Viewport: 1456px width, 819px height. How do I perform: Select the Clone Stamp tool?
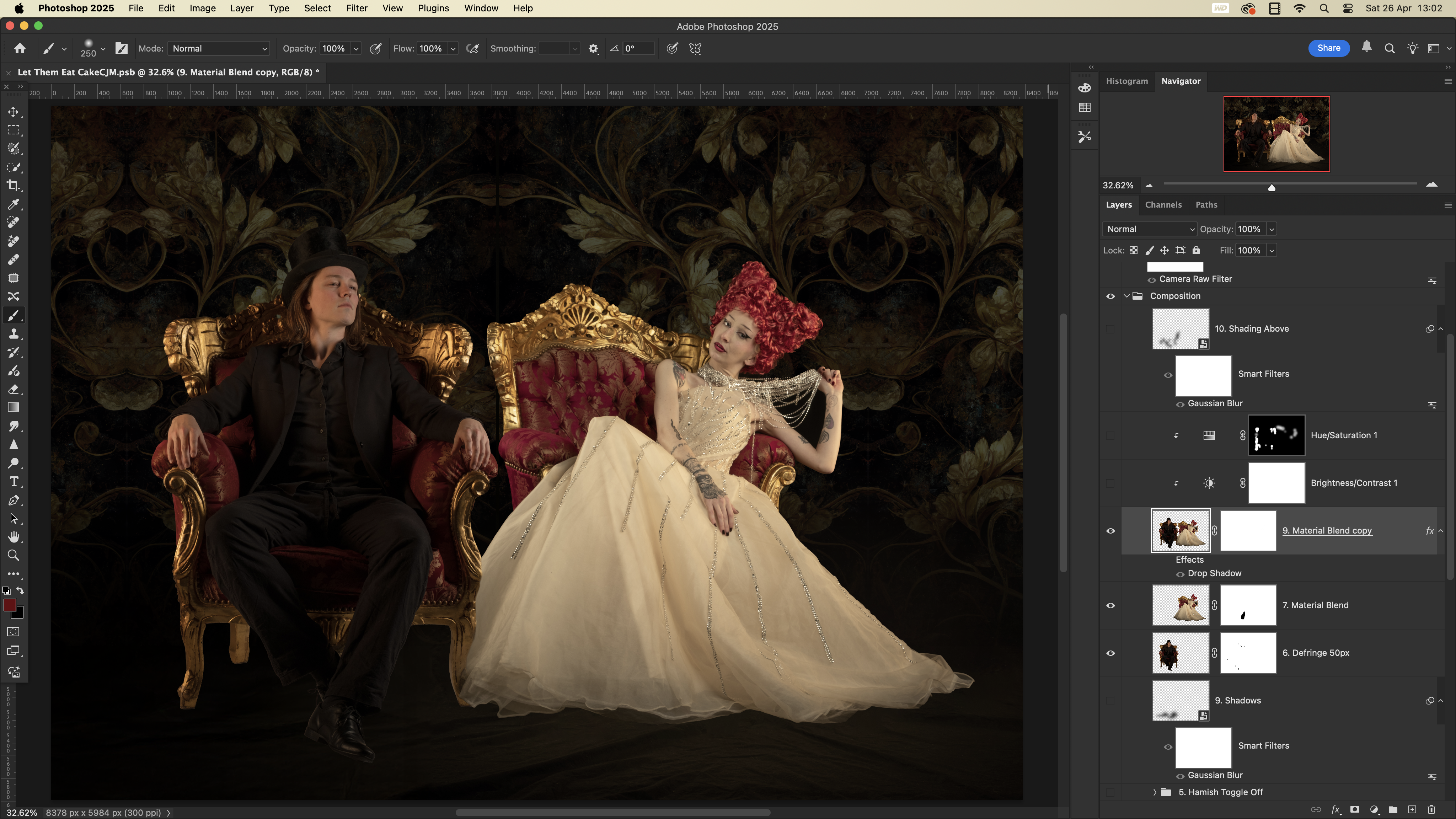[x=14, y=333]
